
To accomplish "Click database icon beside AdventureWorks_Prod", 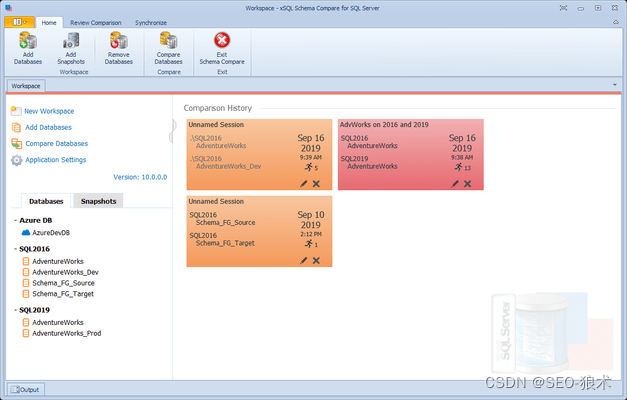I will (26, 333).
